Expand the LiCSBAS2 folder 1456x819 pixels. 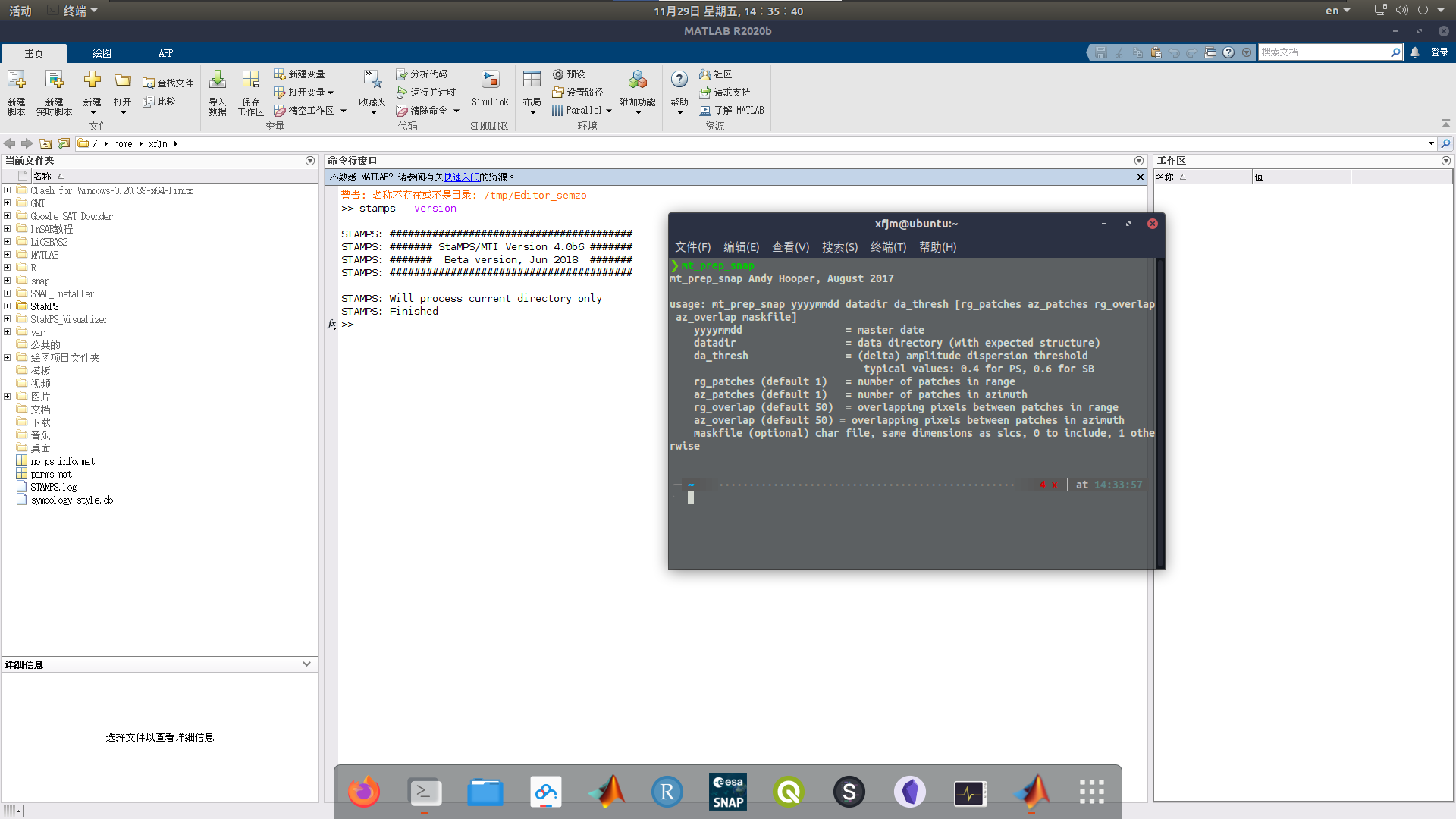[x=8, y=242]
